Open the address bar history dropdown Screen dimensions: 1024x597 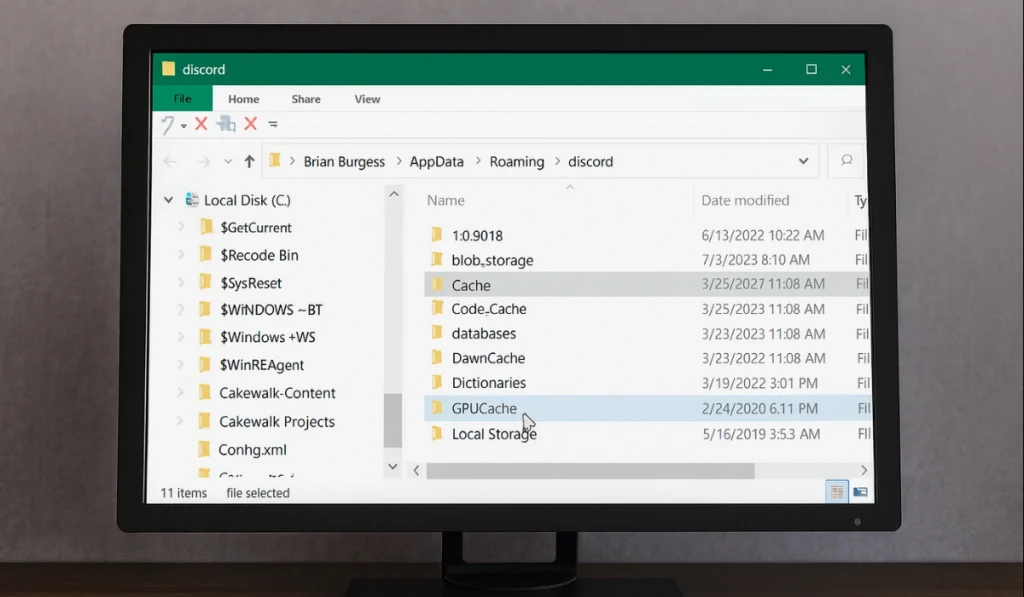tap(803, 161)
